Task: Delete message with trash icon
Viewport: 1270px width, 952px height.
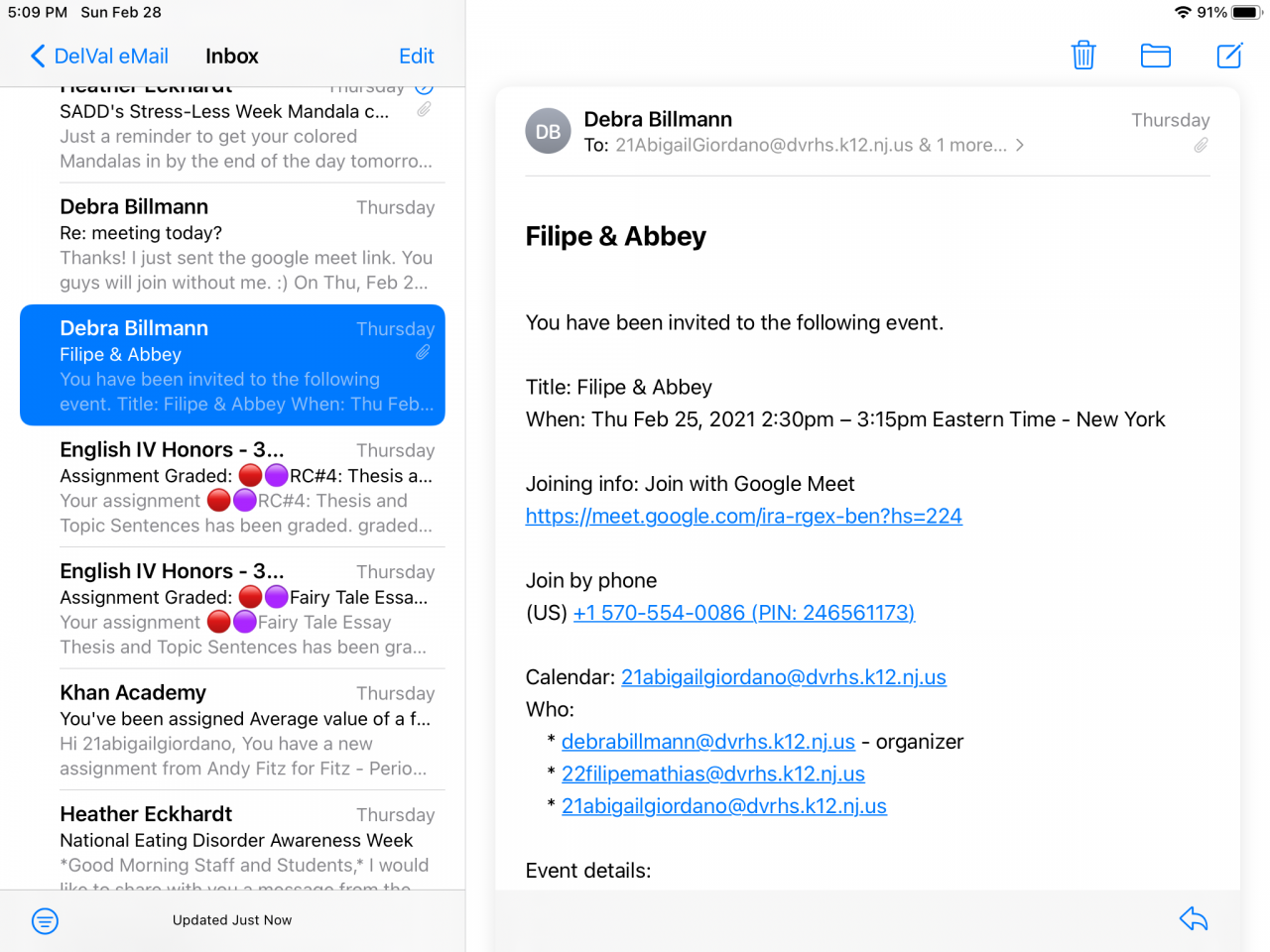Action: (x=1083, y=56)
